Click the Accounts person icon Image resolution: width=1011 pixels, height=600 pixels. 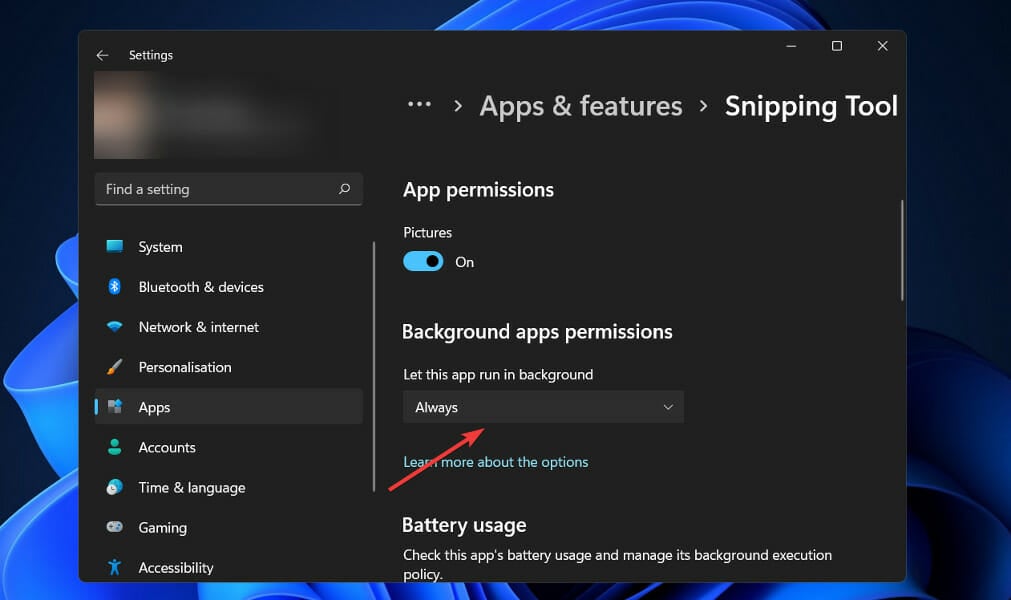(115, 447)
